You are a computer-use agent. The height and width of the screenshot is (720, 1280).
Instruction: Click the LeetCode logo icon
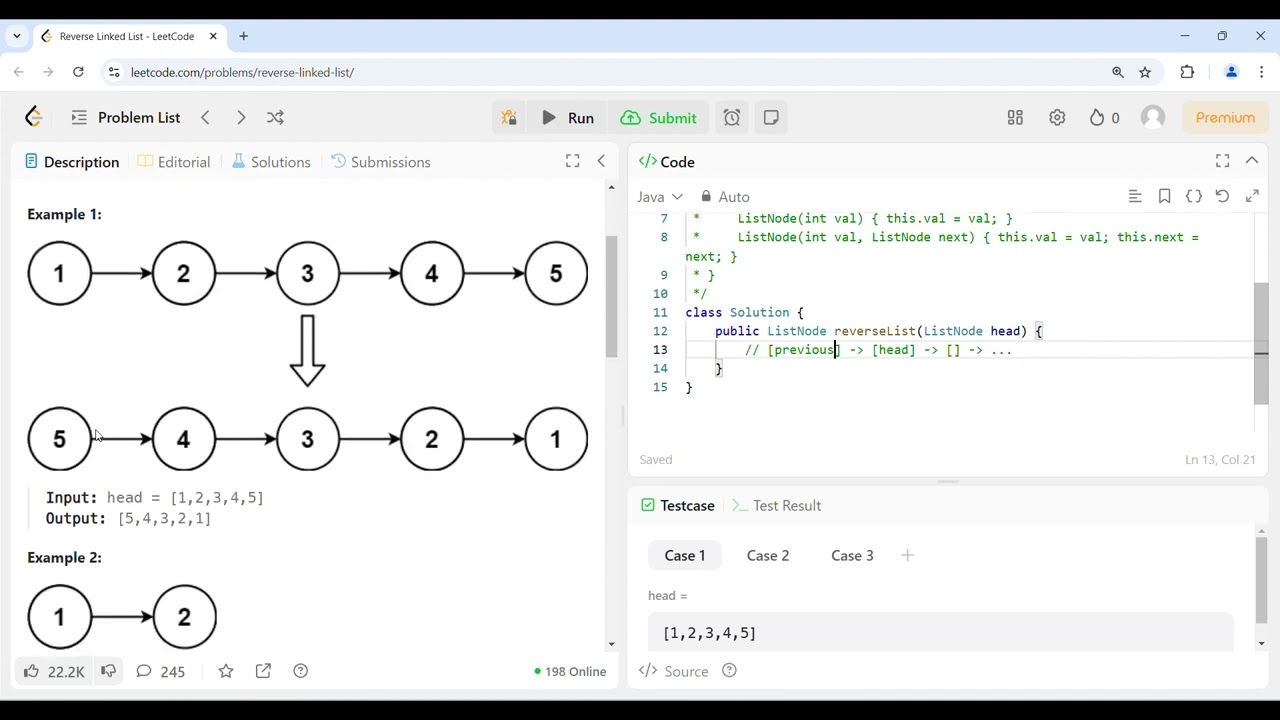[x=33, y=117]
